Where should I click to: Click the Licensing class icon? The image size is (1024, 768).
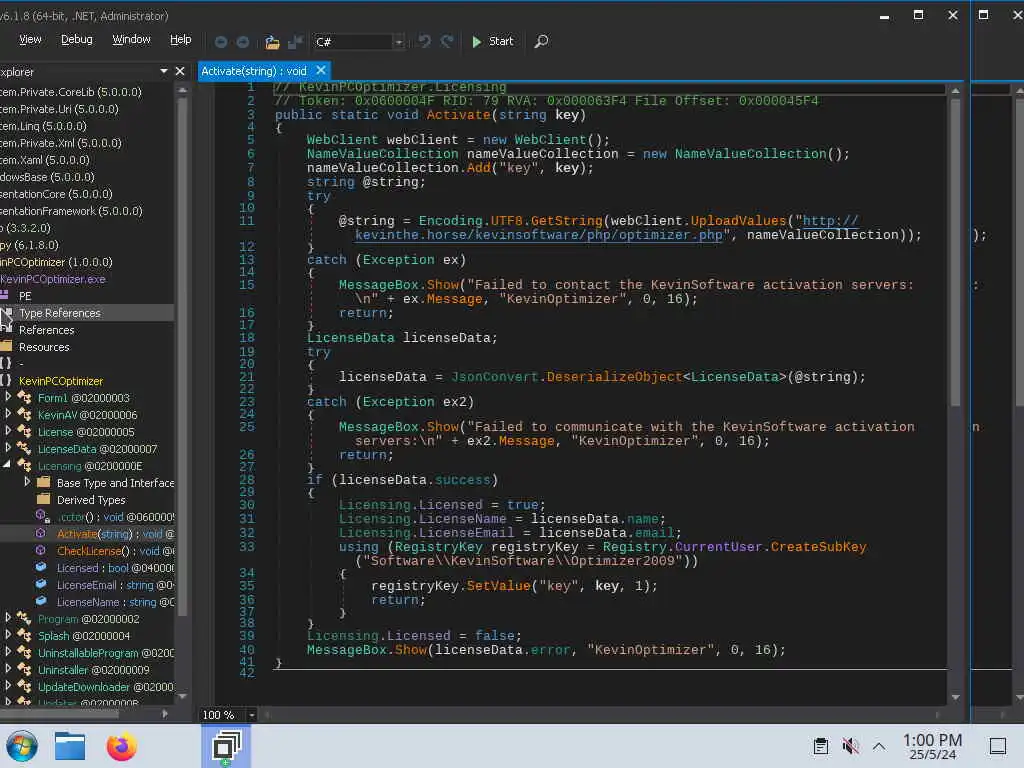[x=24, y=465]
